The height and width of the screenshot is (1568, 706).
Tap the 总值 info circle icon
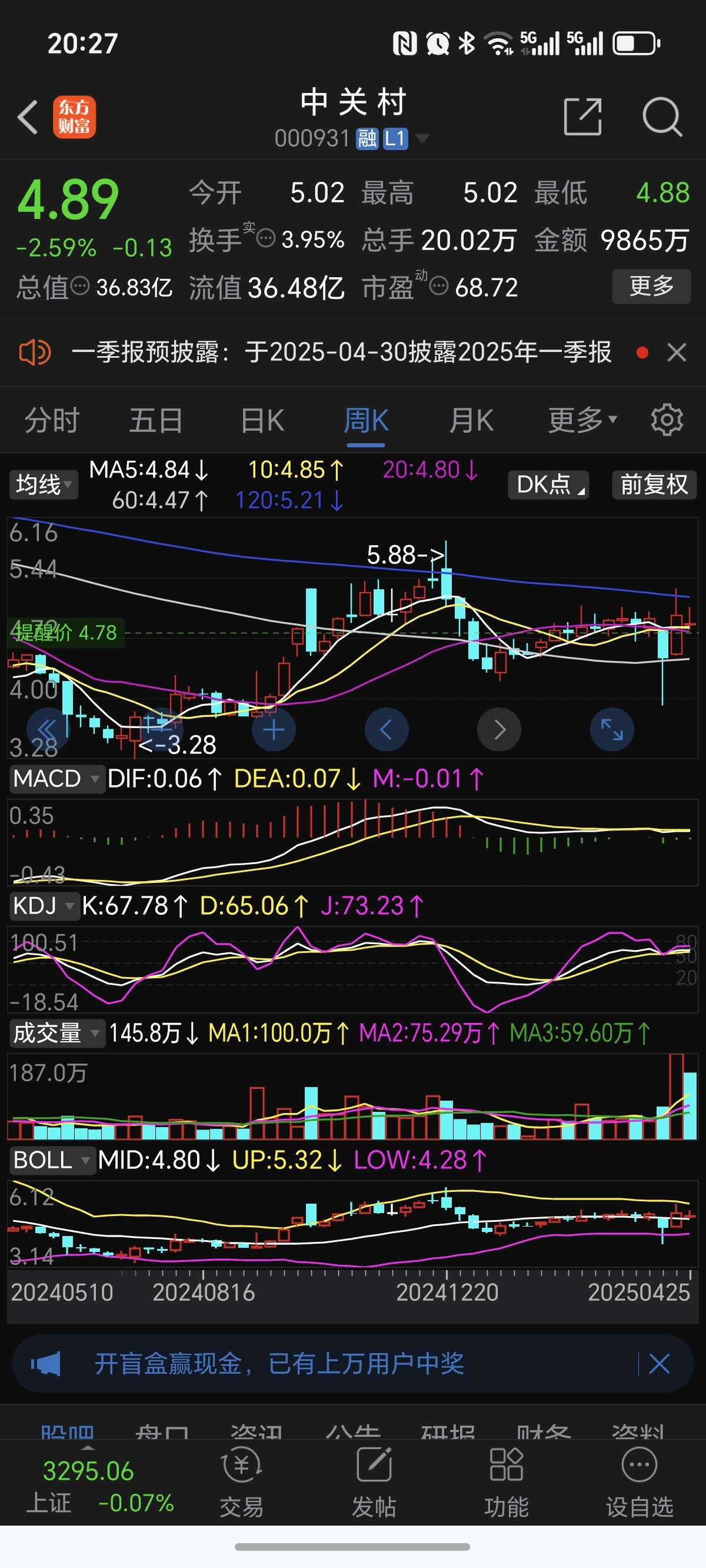point(80,285)
